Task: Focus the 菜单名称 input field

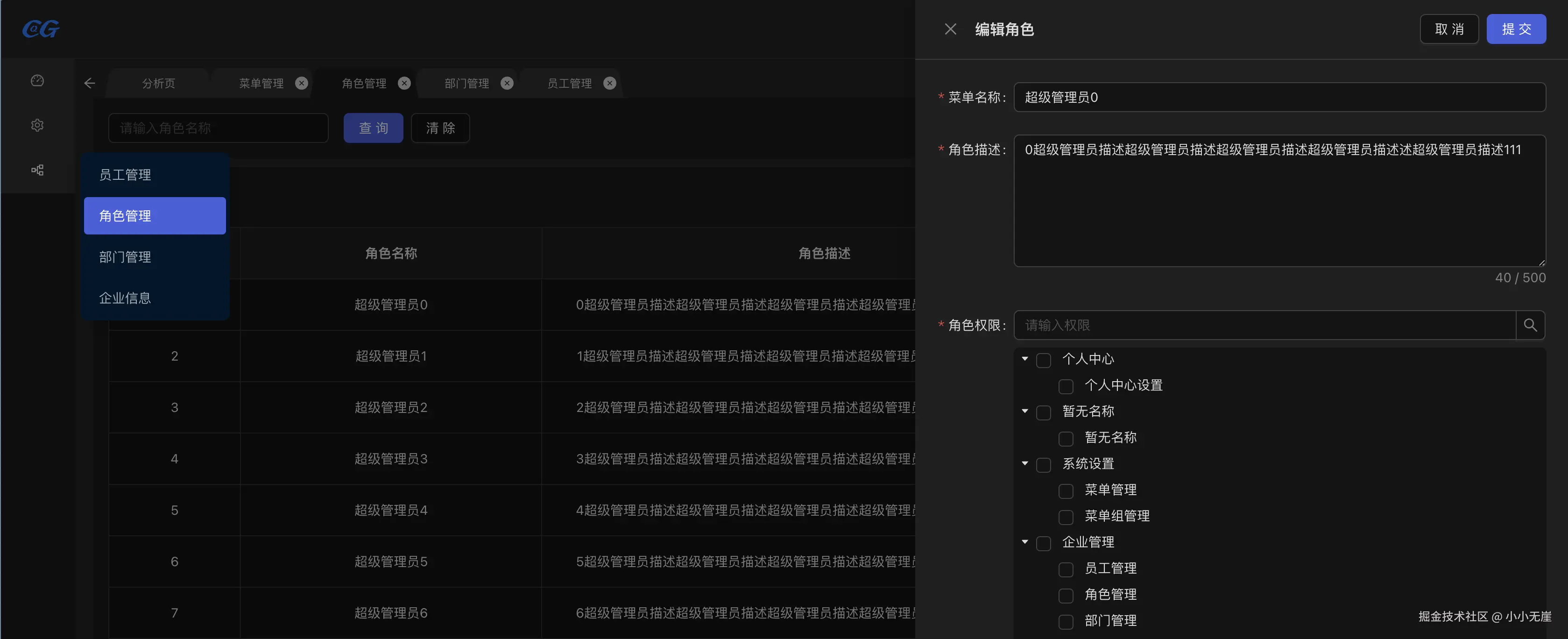Action: pos(1279,98)
